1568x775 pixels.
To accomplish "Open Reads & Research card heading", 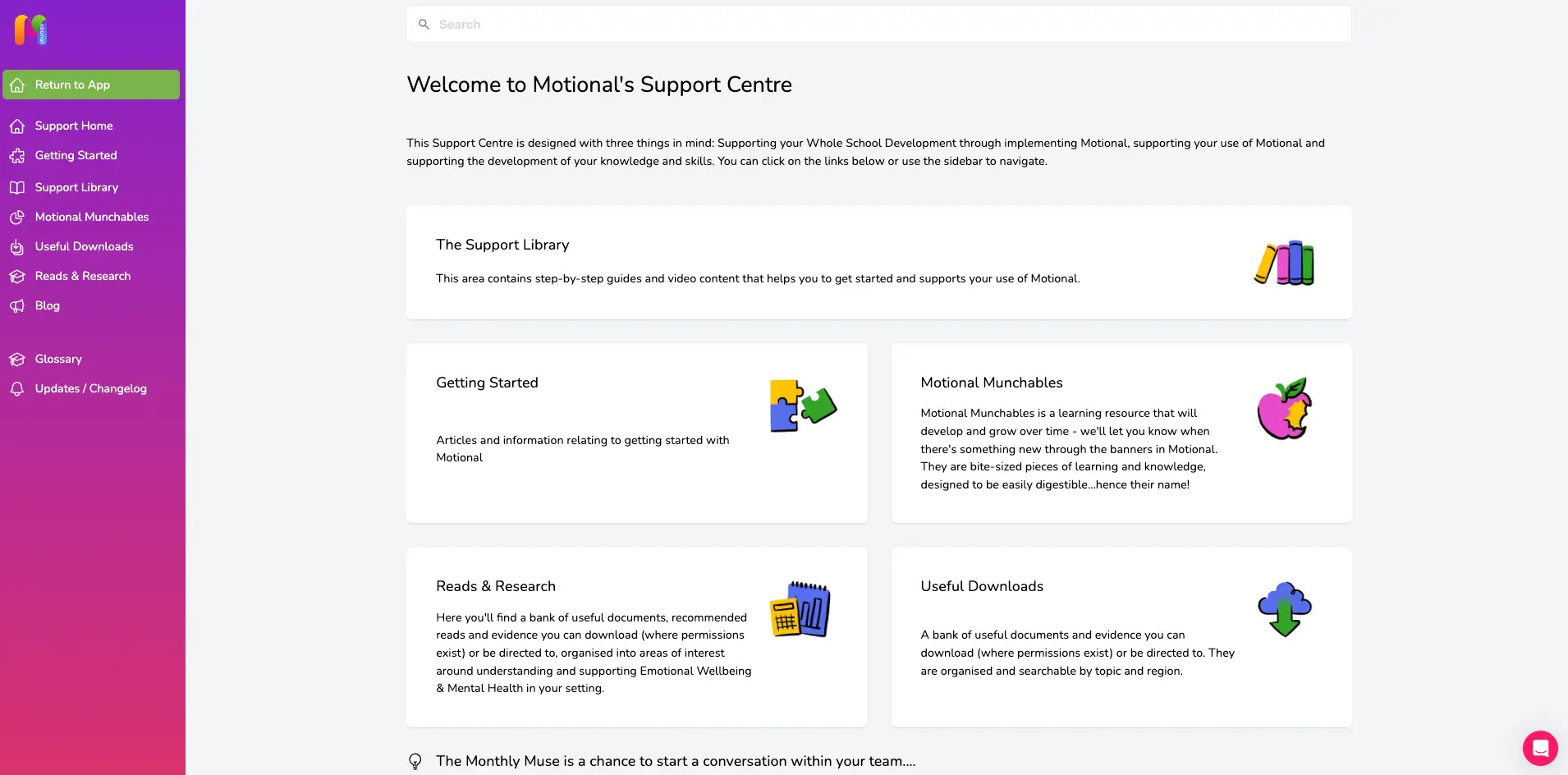I will [496, 586].
